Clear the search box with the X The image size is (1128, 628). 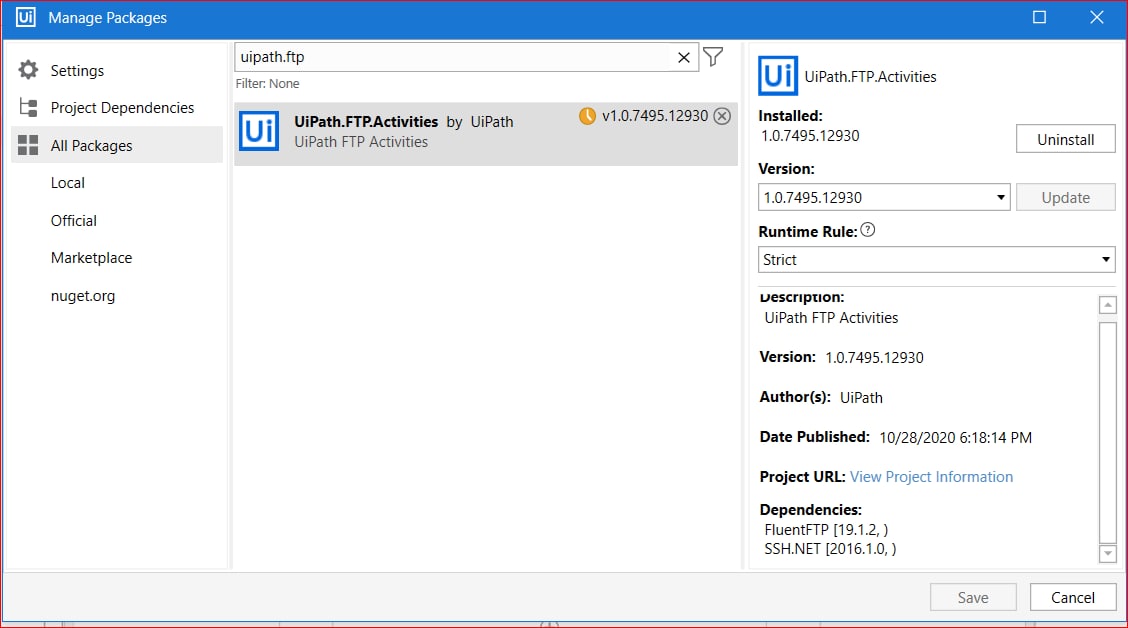pyautogui.click(x=683, y=58)
